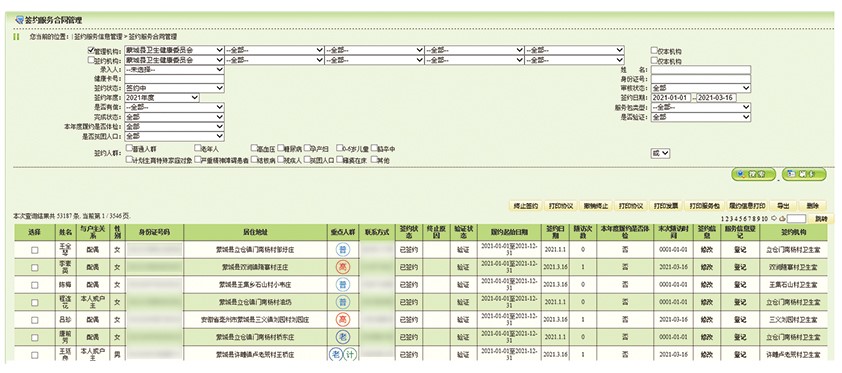Click the last-page icon beside the jump box
Image resolution: width=842 pixels, height=373 pixels.
click(x=782, y=218)
